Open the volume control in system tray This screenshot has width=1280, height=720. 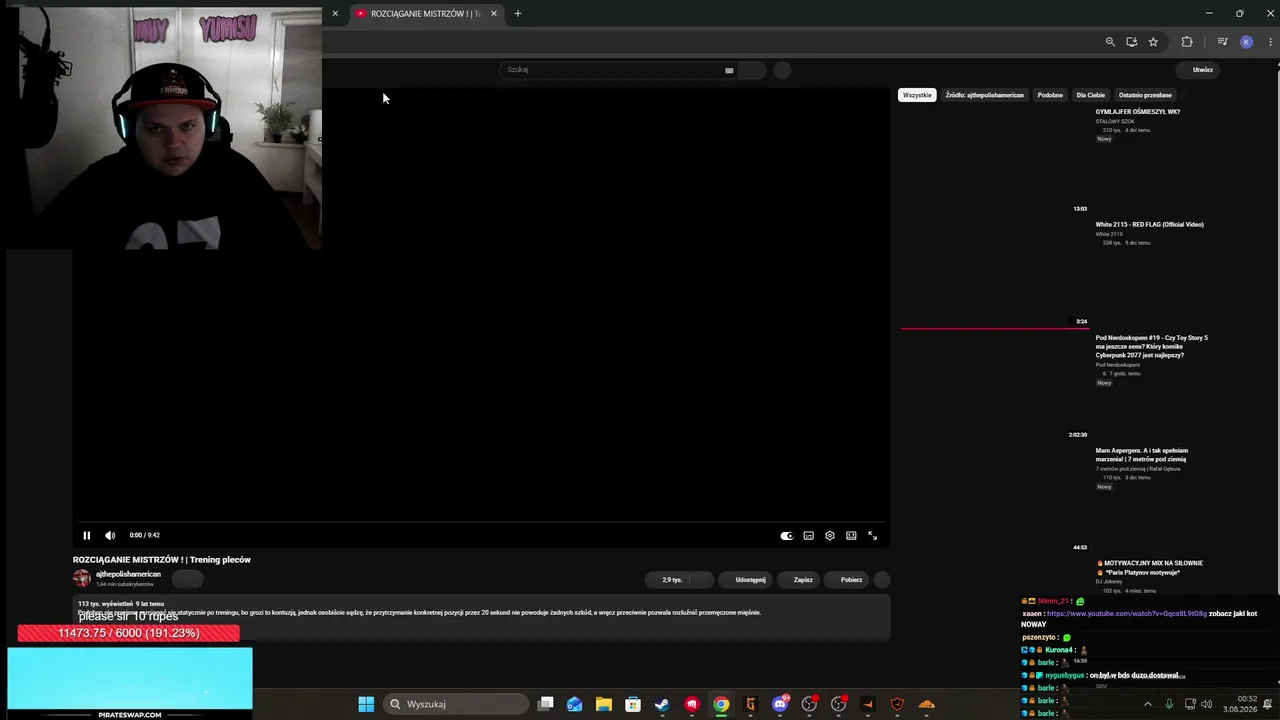(1206, 704)
